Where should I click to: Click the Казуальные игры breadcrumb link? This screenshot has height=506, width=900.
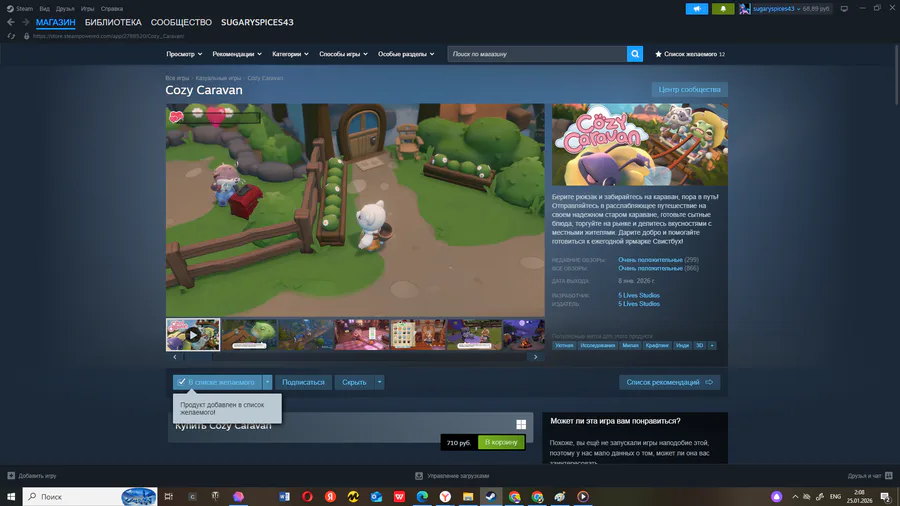pyautogui.click(x=218, y=78)
